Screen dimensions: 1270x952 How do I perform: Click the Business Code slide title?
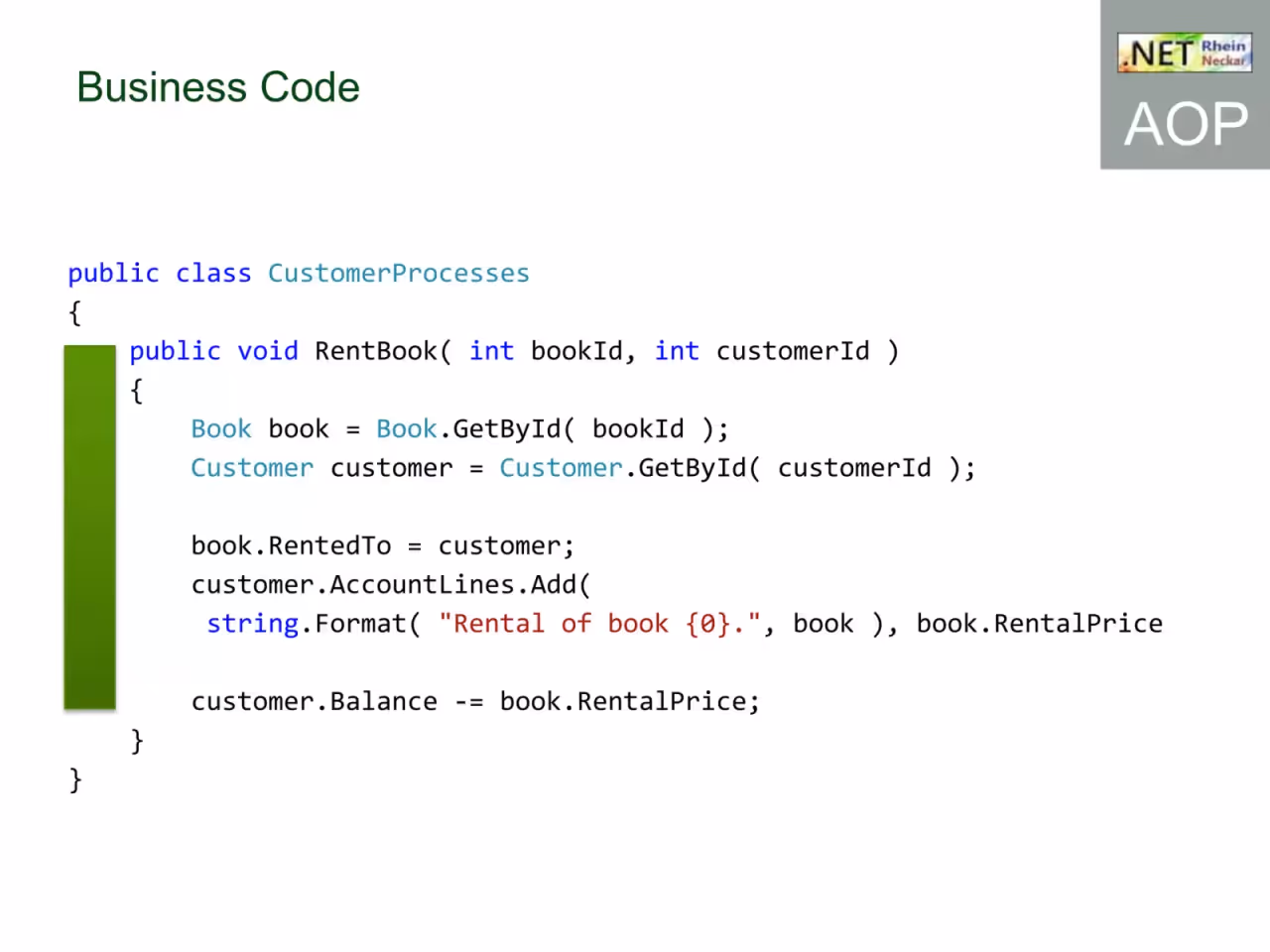tap(218, 87)
